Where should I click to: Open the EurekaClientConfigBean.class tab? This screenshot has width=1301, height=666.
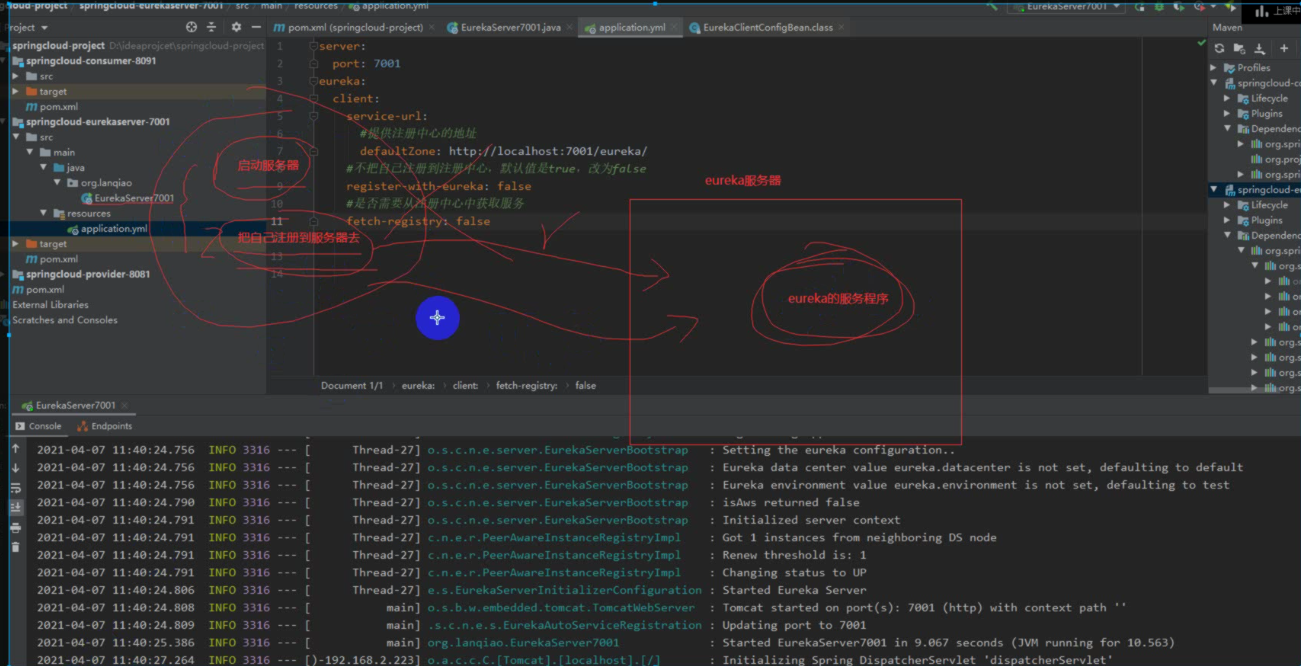[768, 28]
